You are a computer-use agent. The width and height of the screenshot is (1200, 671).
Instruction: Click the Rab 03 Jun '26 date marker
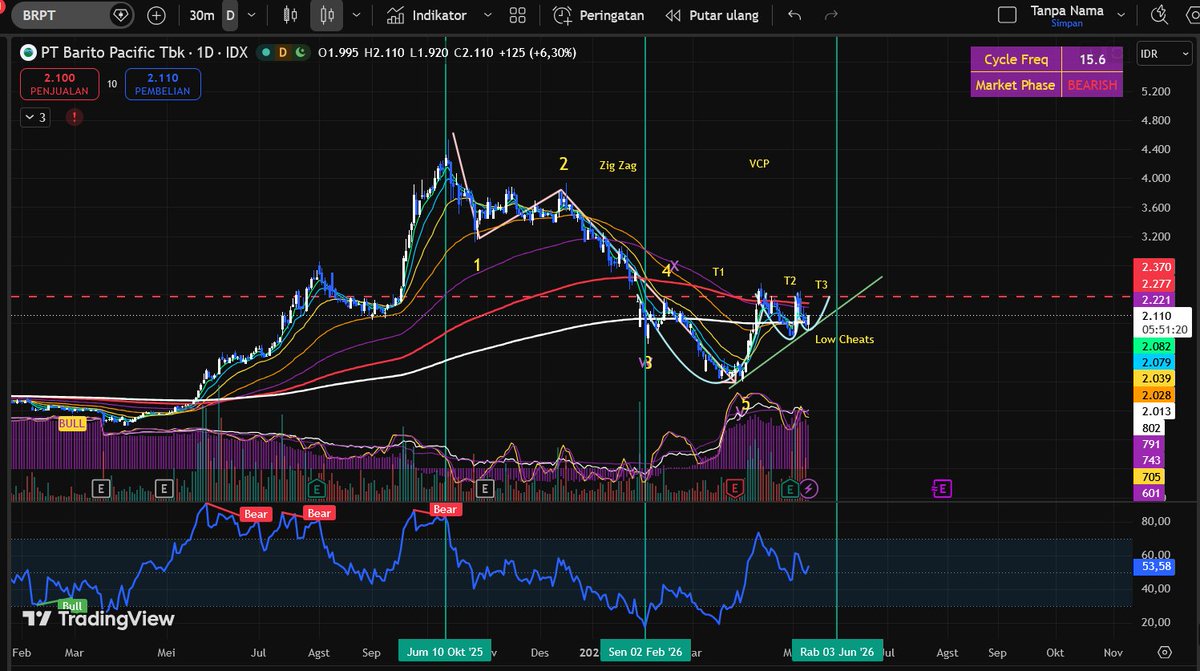[x=838, y=652]
